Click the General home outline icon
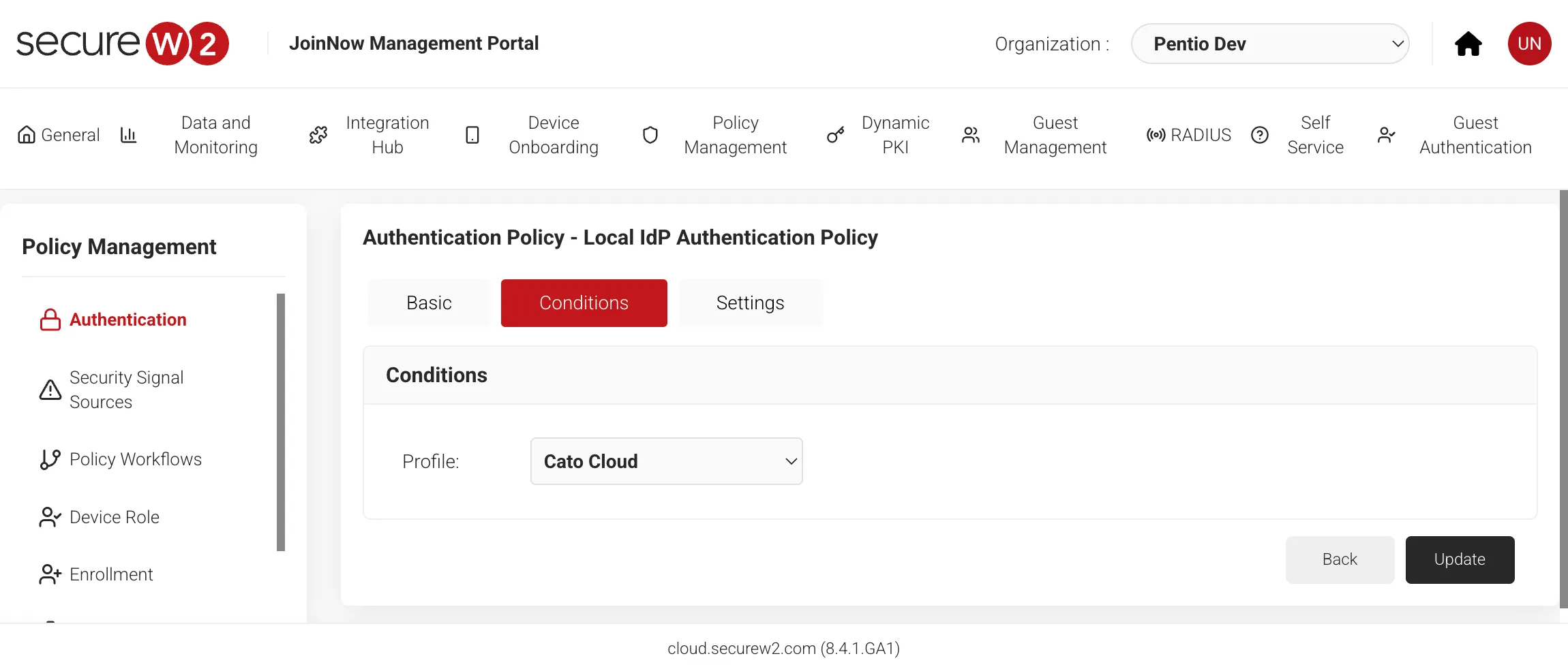Screen dimensions: 1568x669 (x=27, y=135)
